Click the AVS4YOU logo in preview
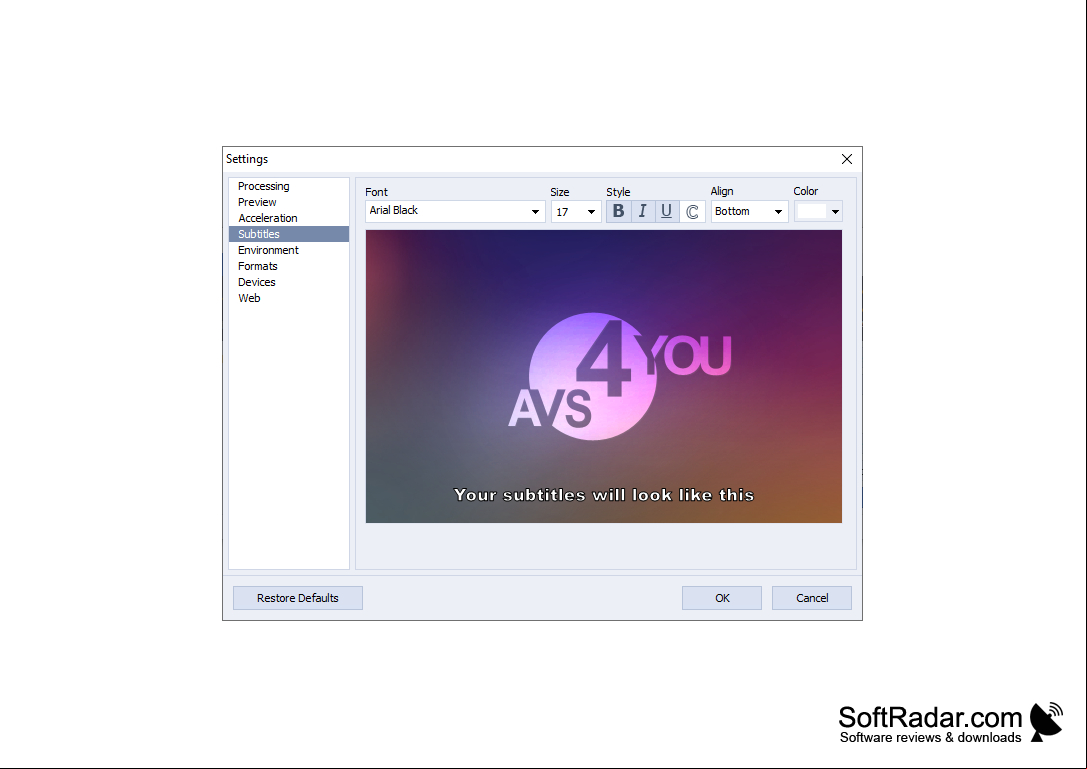The width and height of the screenshot is (1087, 769). (619, 377)
